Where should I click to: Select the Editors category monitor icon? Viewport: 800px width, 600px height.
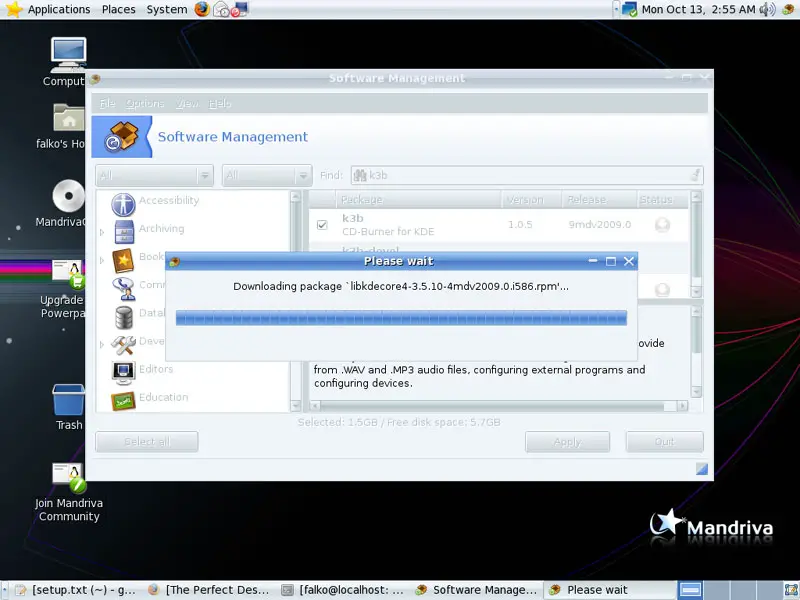tap(123, 373)
